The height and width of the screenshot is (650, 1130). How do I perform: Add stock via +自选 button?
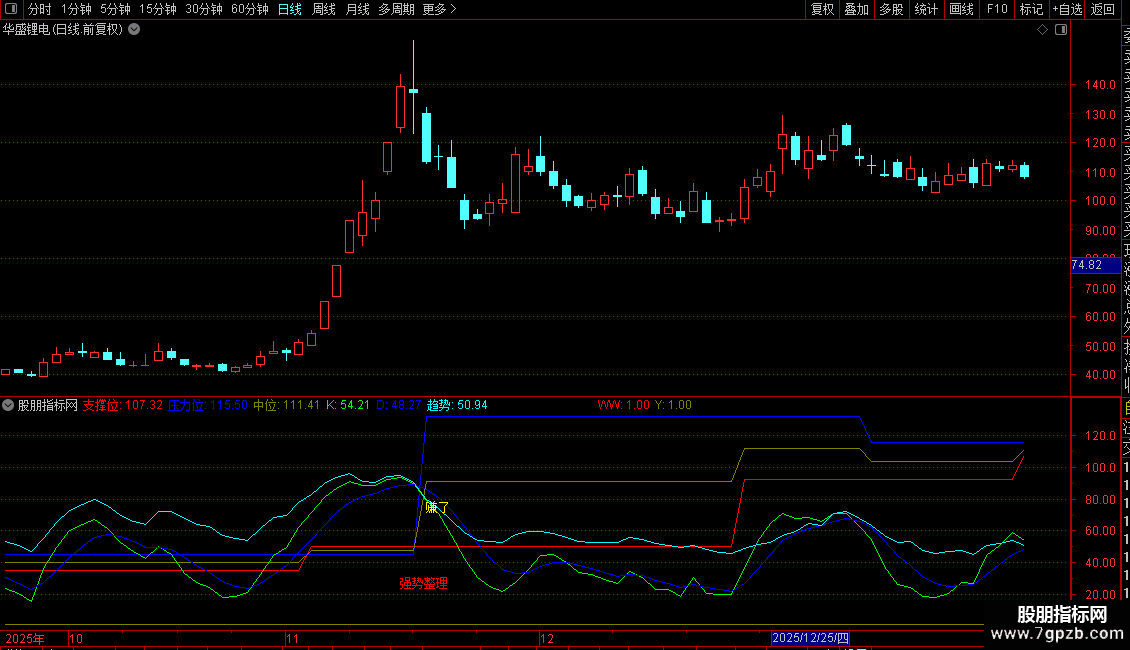pyautogui.click(x=1067, y=9)
